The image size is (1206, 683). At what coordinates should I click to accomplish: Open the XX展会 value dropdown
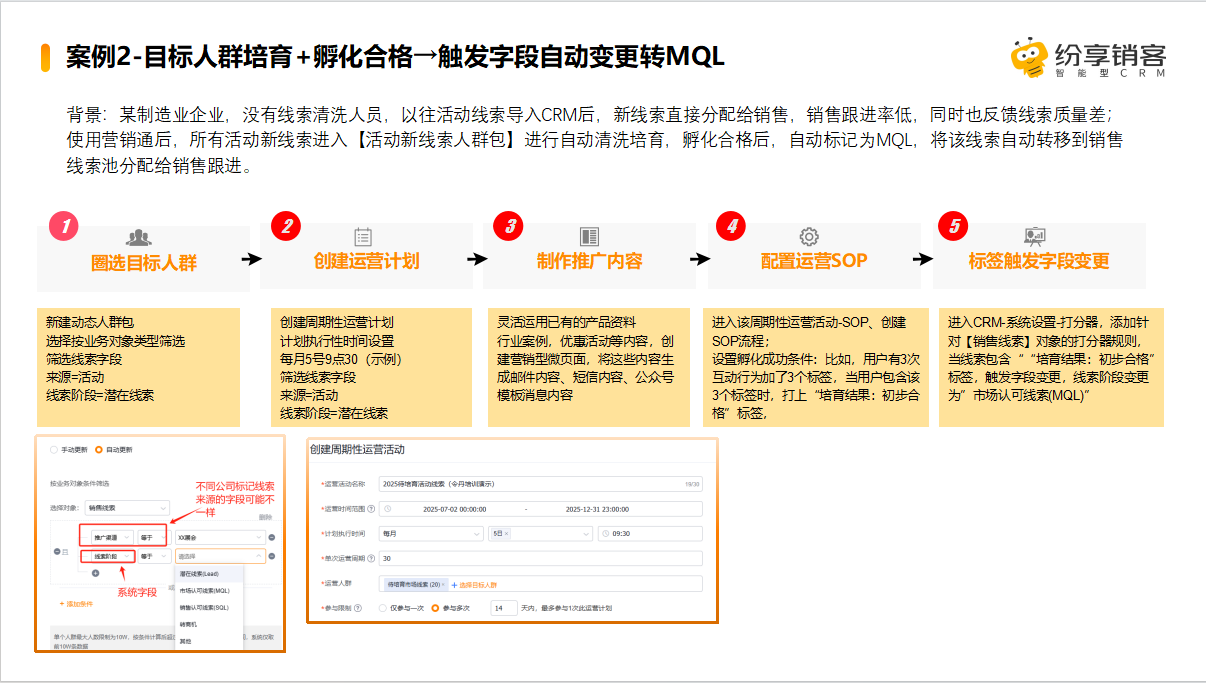220,537
